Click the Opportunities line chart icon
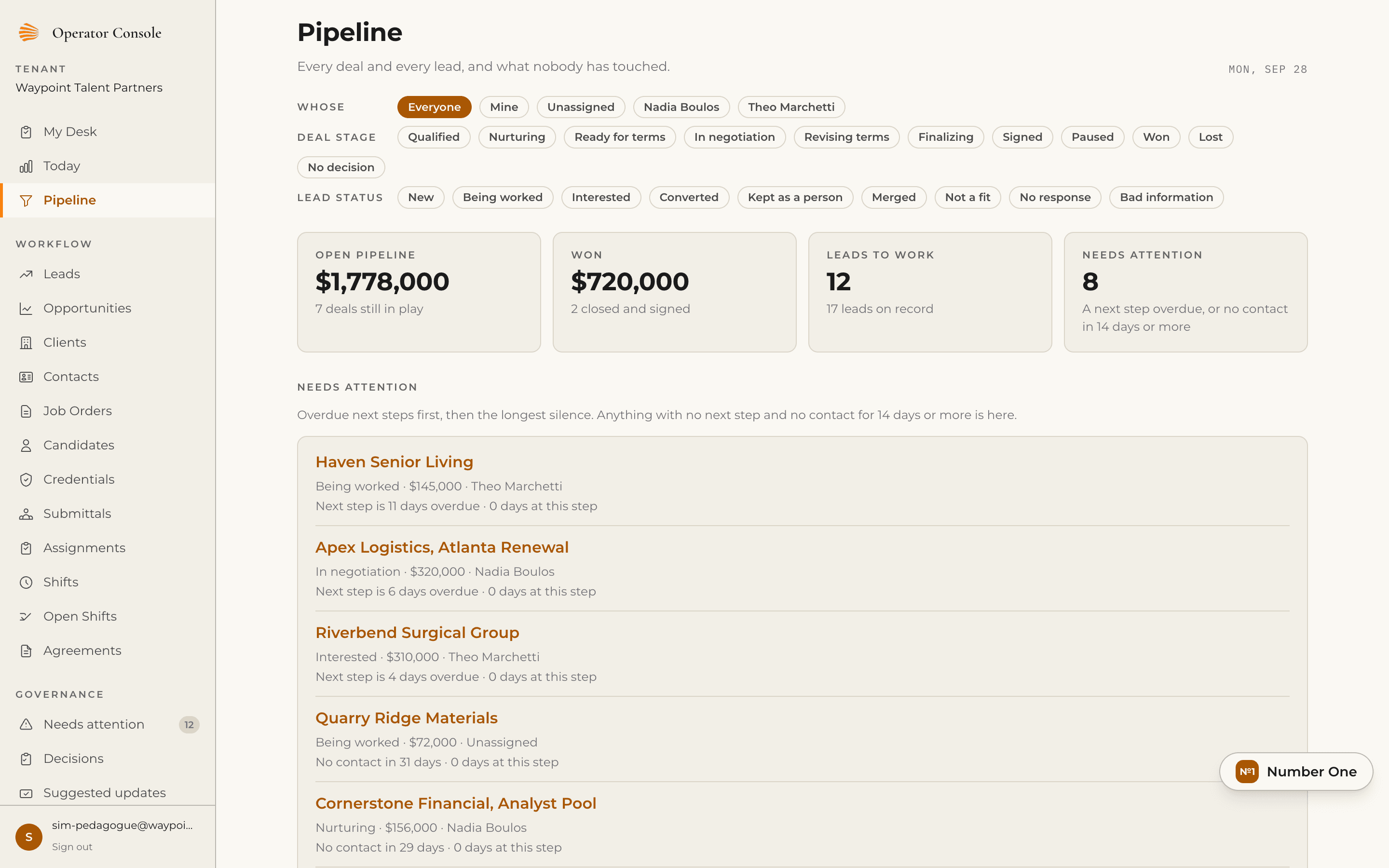The height and width of the screenshot is (868, 1389). 26,308
